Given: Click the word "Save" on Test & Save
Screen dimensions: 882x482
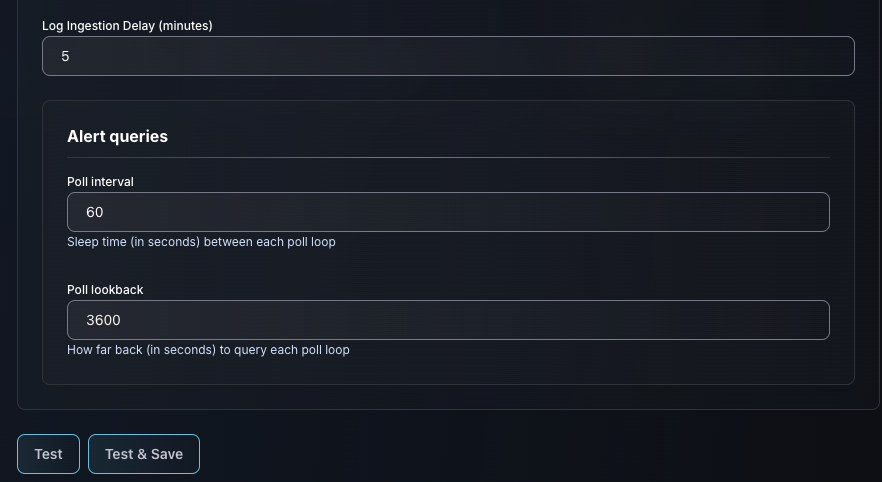Looking at the screenshot, I should coord(167,454).
